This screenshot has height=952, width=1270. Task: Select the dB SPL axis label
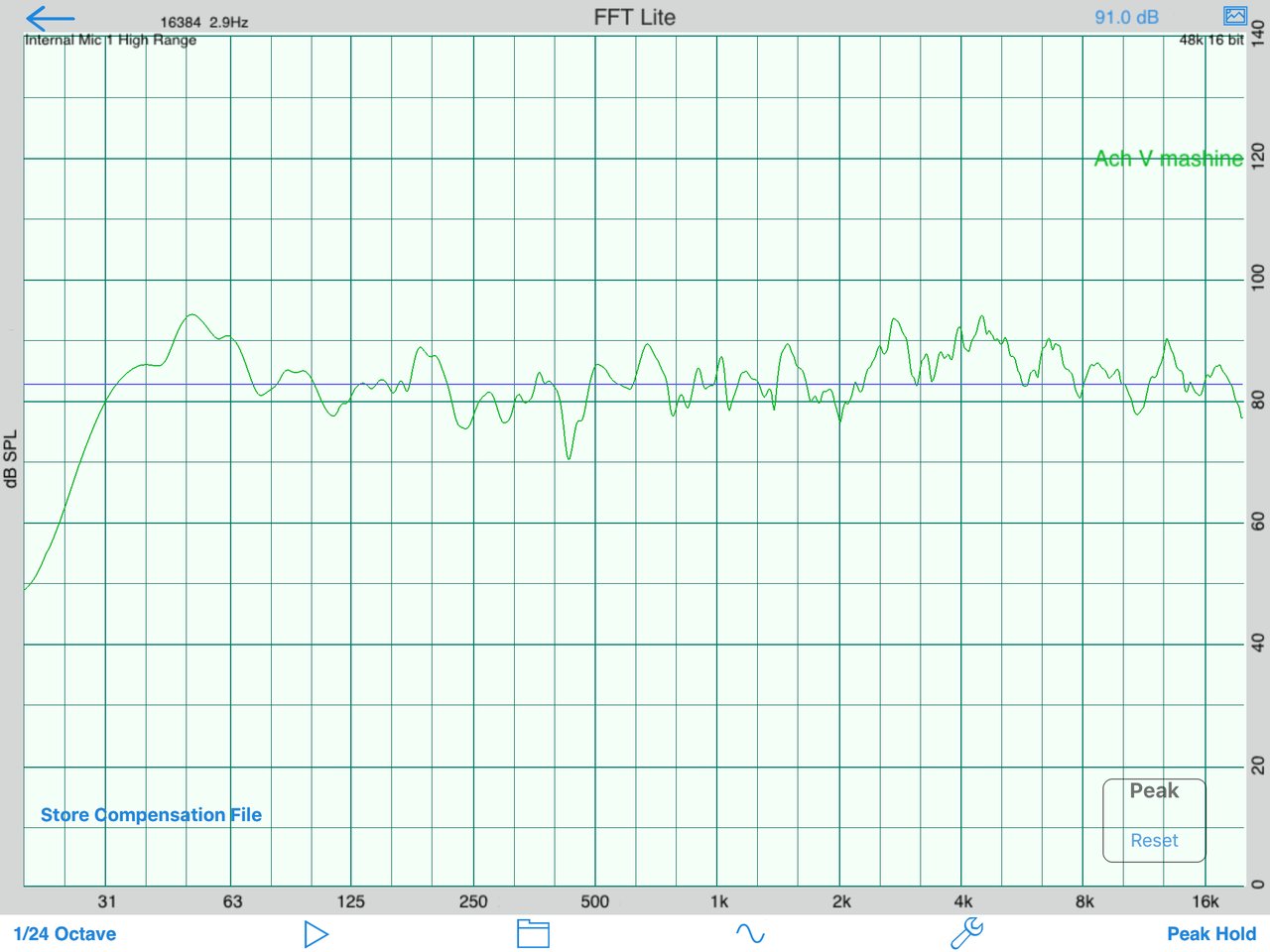[11, 459]
